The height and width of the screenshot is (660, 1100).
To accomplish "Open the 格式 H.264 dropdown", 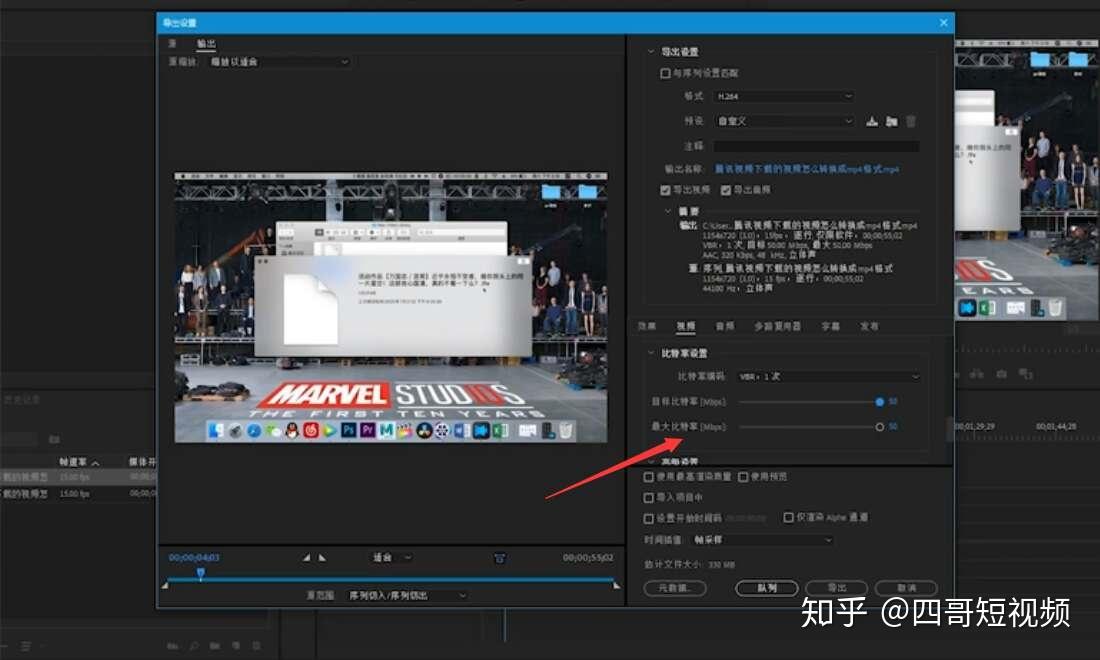I will point(784,96).
